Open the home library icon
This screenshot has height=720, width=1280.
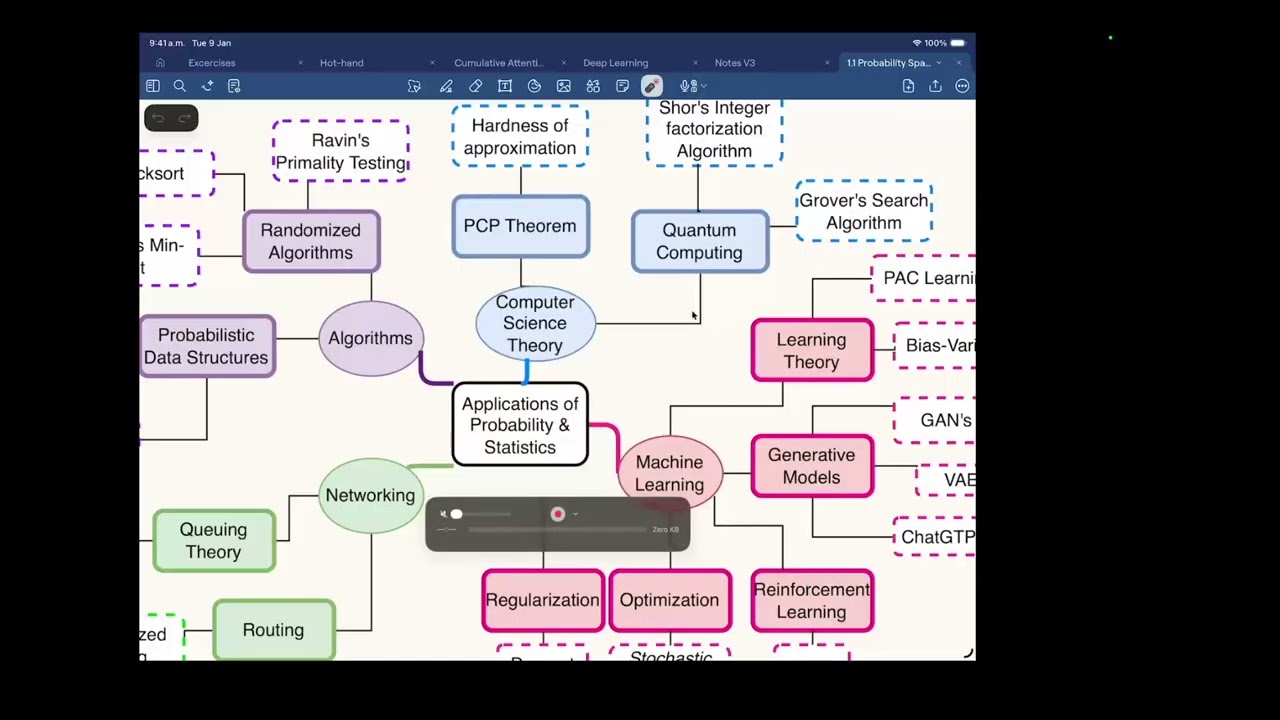pos(160,63)
